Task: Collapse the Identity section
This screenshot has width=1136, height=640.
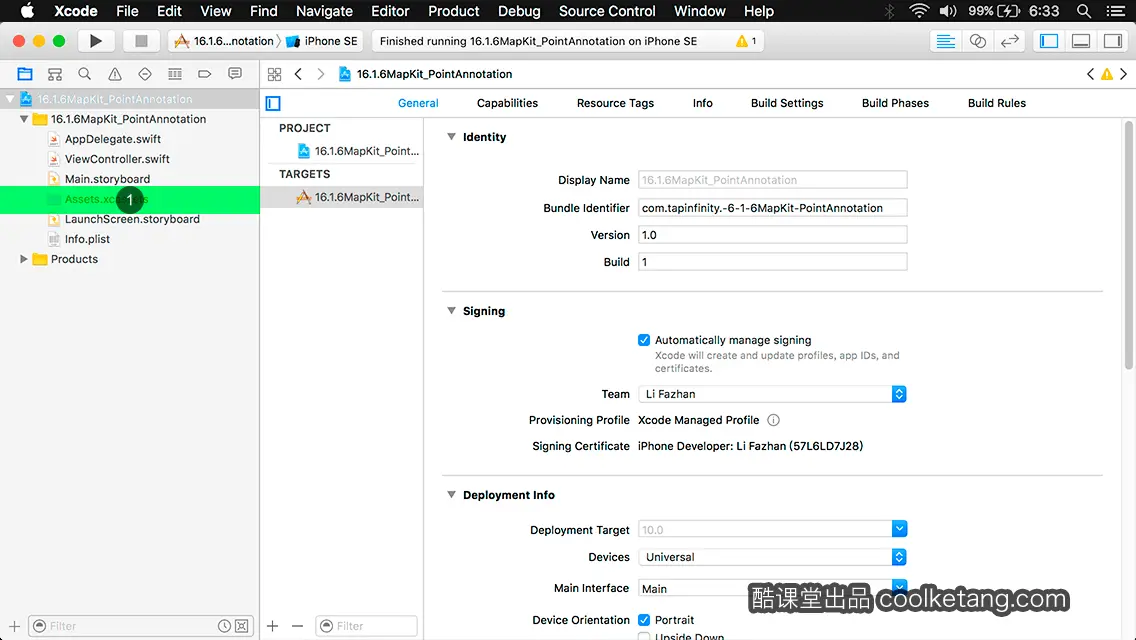Action: click(451, 136)
